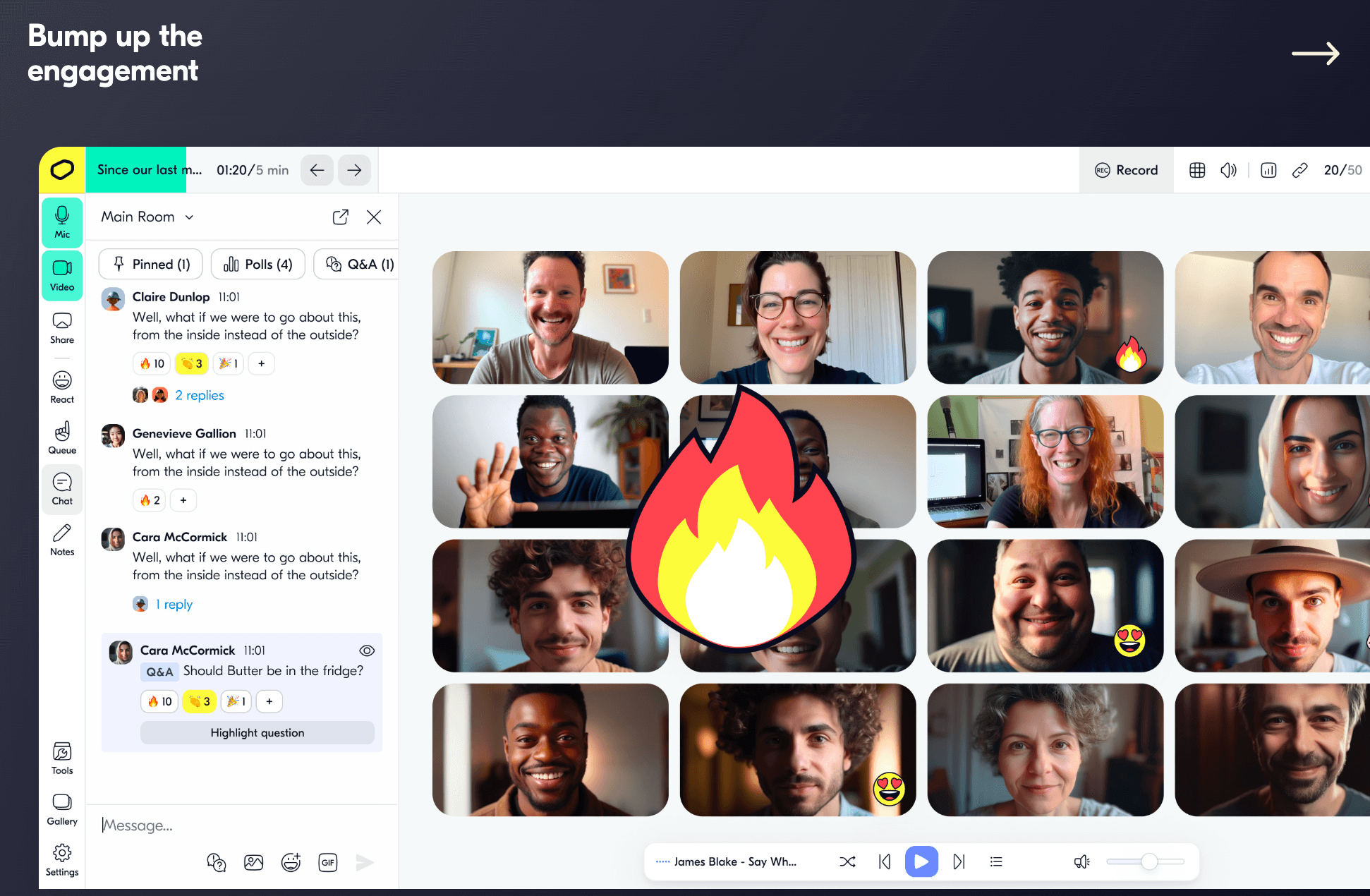Viewport: 1370px width, 896px height.
Task: Click the Highlight question button
Action: 257,732
